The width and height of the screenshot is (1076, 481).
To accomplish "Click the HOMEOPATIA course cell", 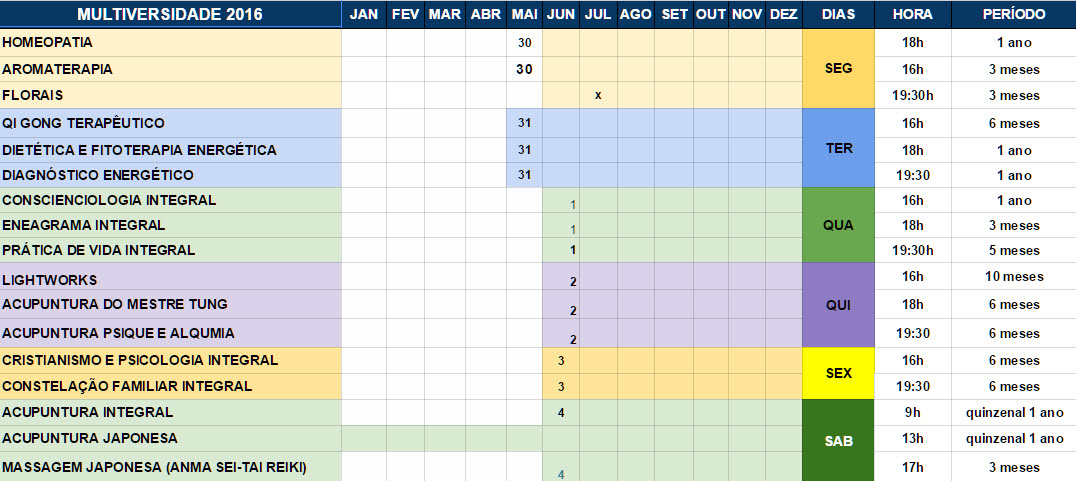I will point(170,43).
